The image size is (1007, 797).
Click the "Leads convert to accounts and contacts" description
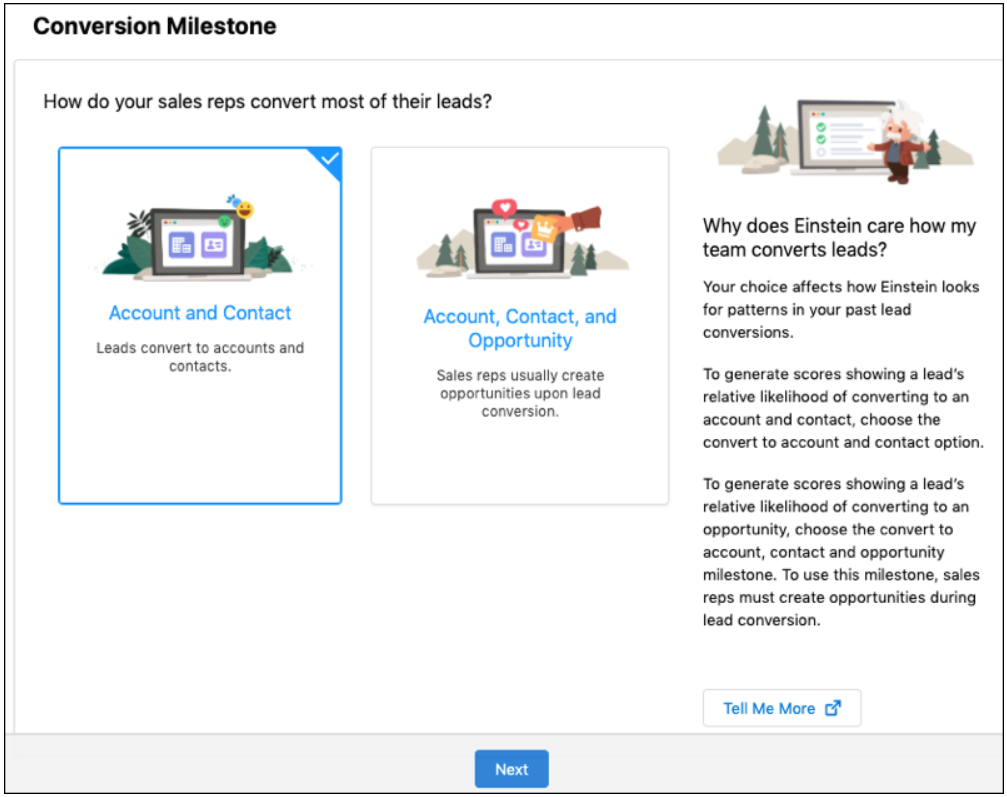pyautogui.click(x=200, y=357)
